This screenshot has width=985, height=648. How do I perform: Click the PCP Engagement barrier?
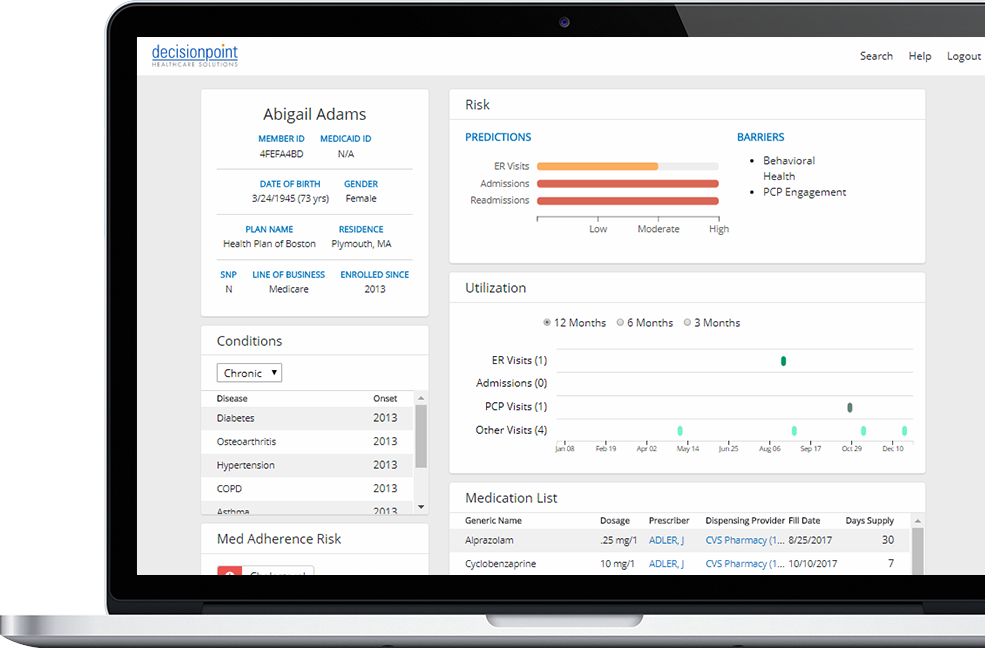point(804,192)
